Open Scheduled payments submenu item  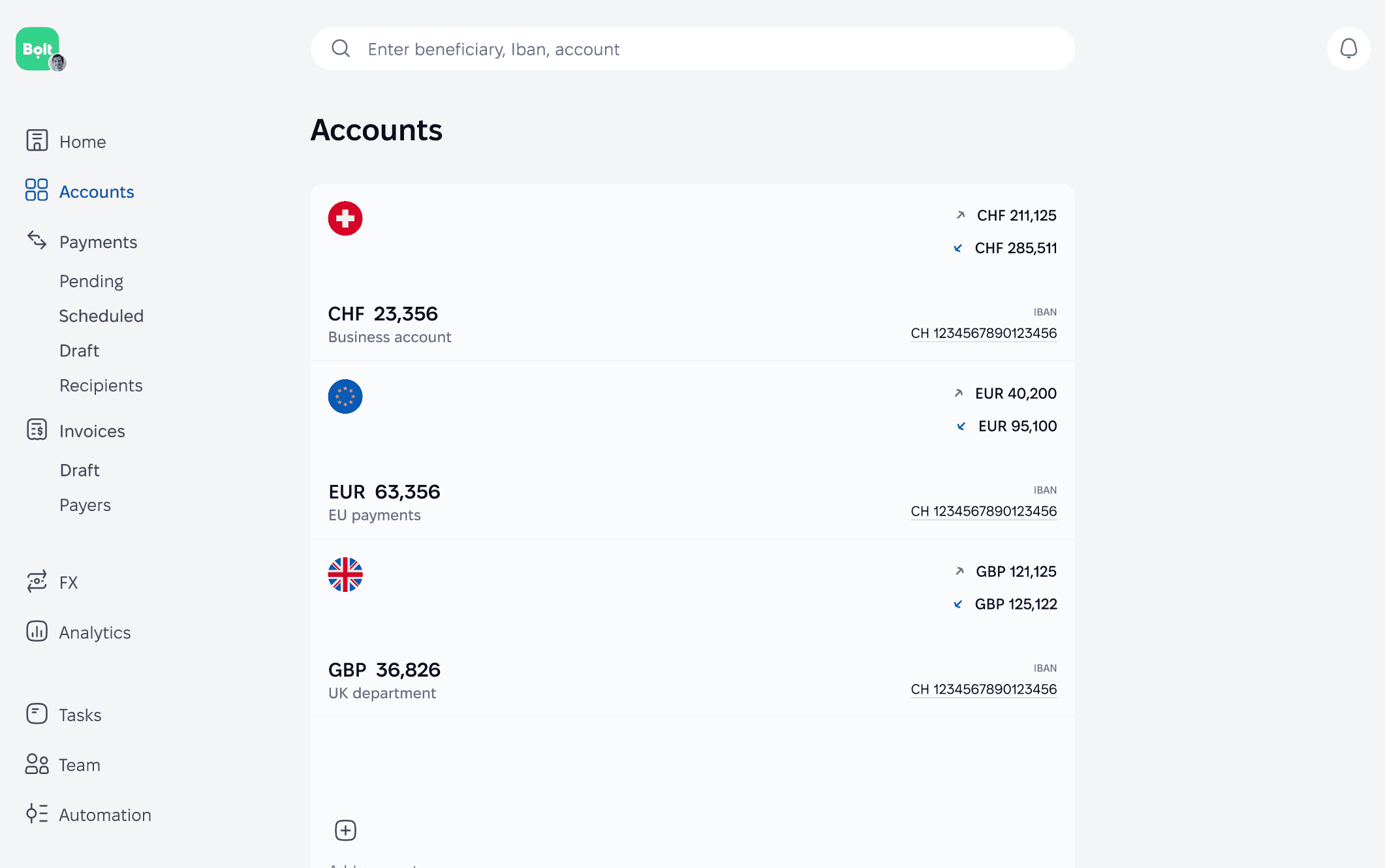click(101, 316)
